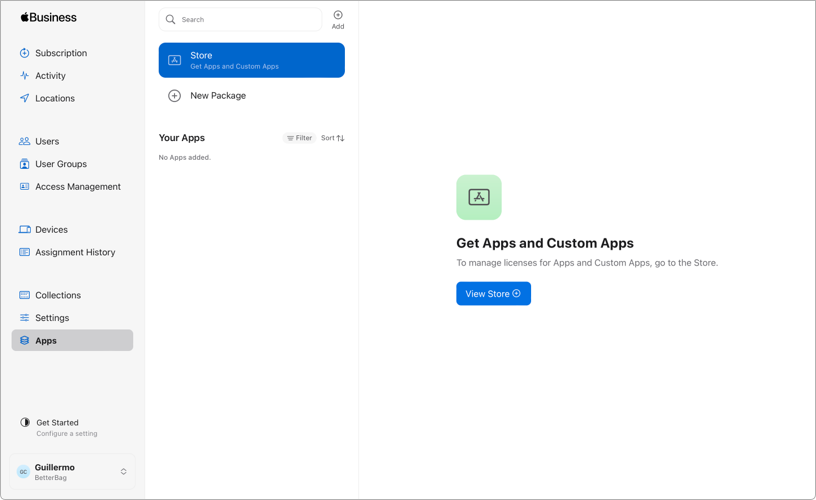
Task: Click the View Store button
Action: click(x=493, y=294)
